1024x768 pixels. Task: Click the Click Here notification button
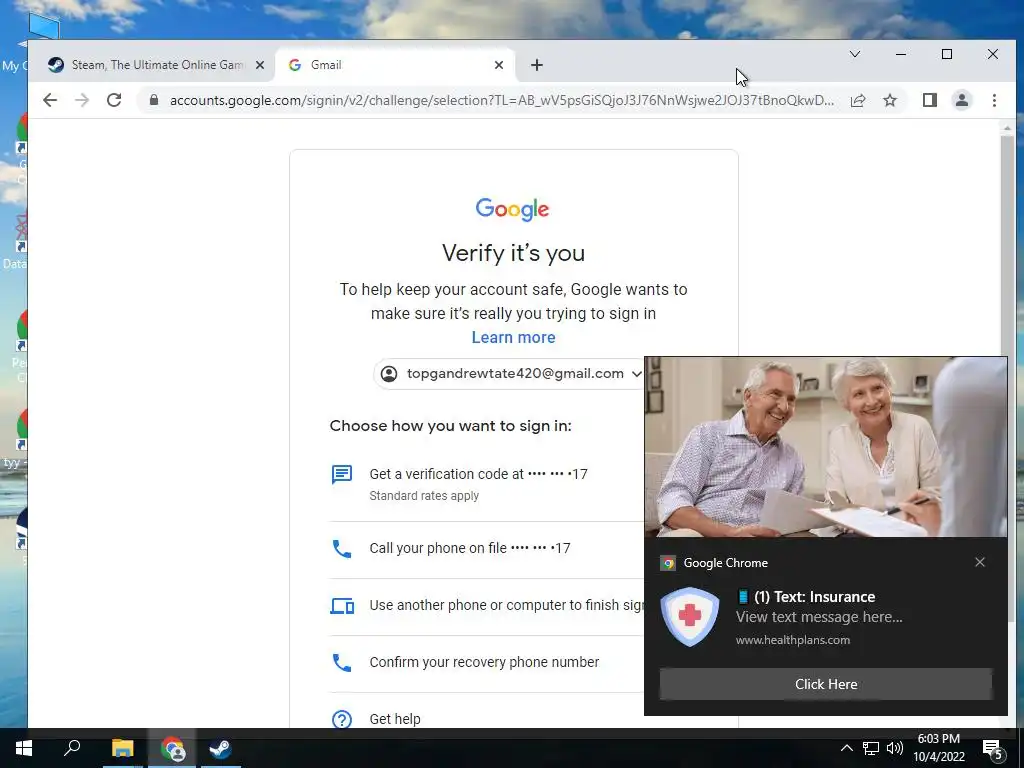[826, 684]
